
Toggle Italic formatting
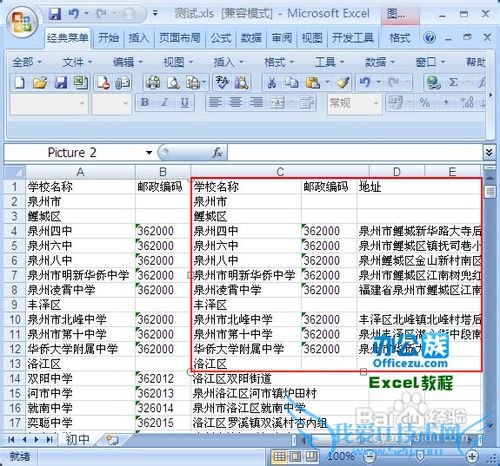(165, 103)
